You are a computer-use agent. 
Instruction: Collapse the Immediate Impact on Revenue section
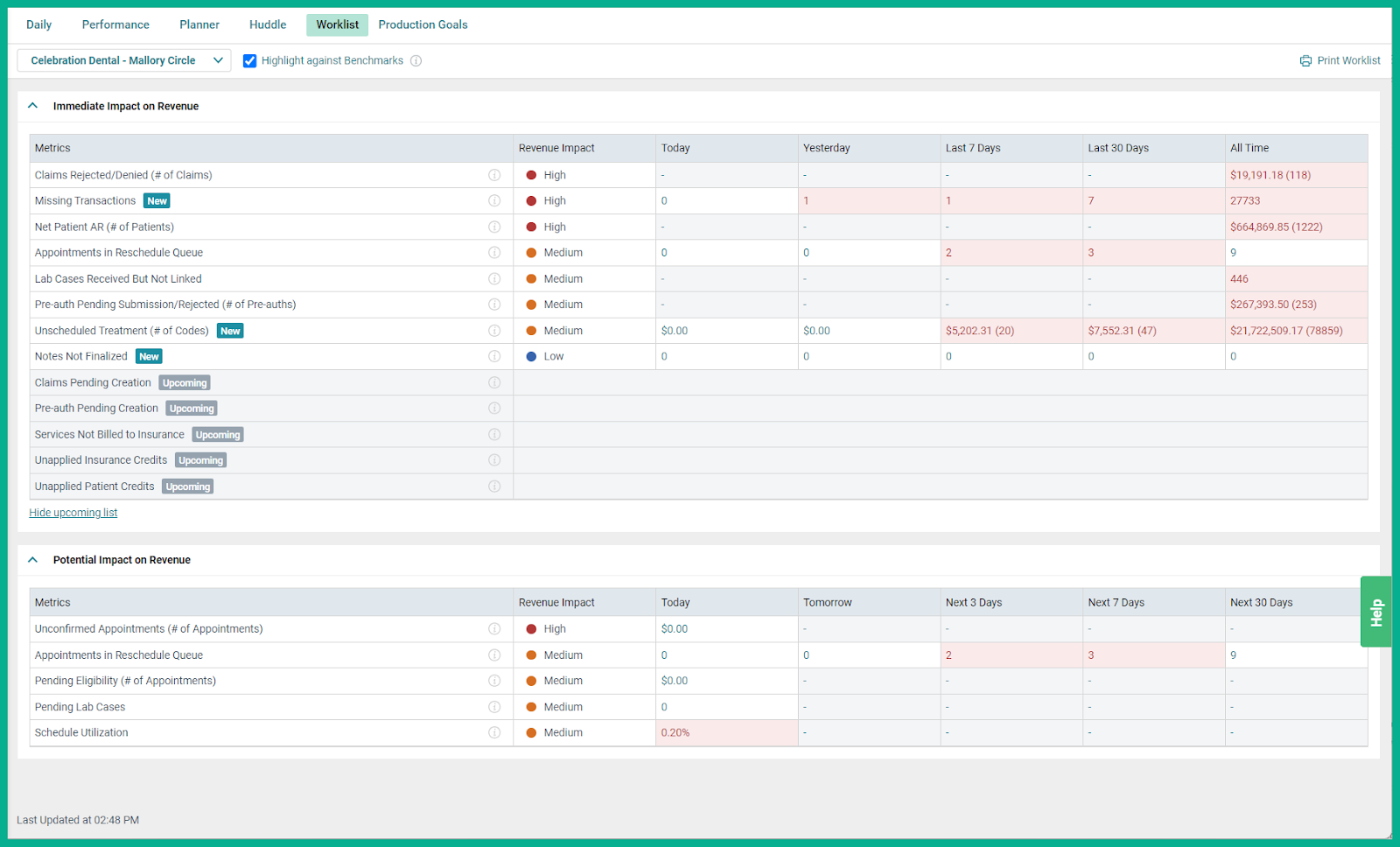pos(32,105)
